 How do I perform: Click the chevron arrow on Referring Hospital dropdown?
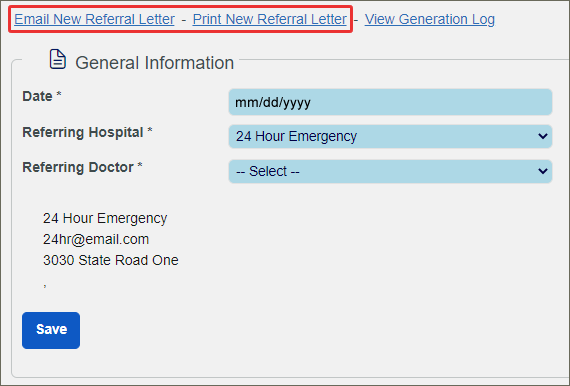pyautogui.click(x=543, y=136)
